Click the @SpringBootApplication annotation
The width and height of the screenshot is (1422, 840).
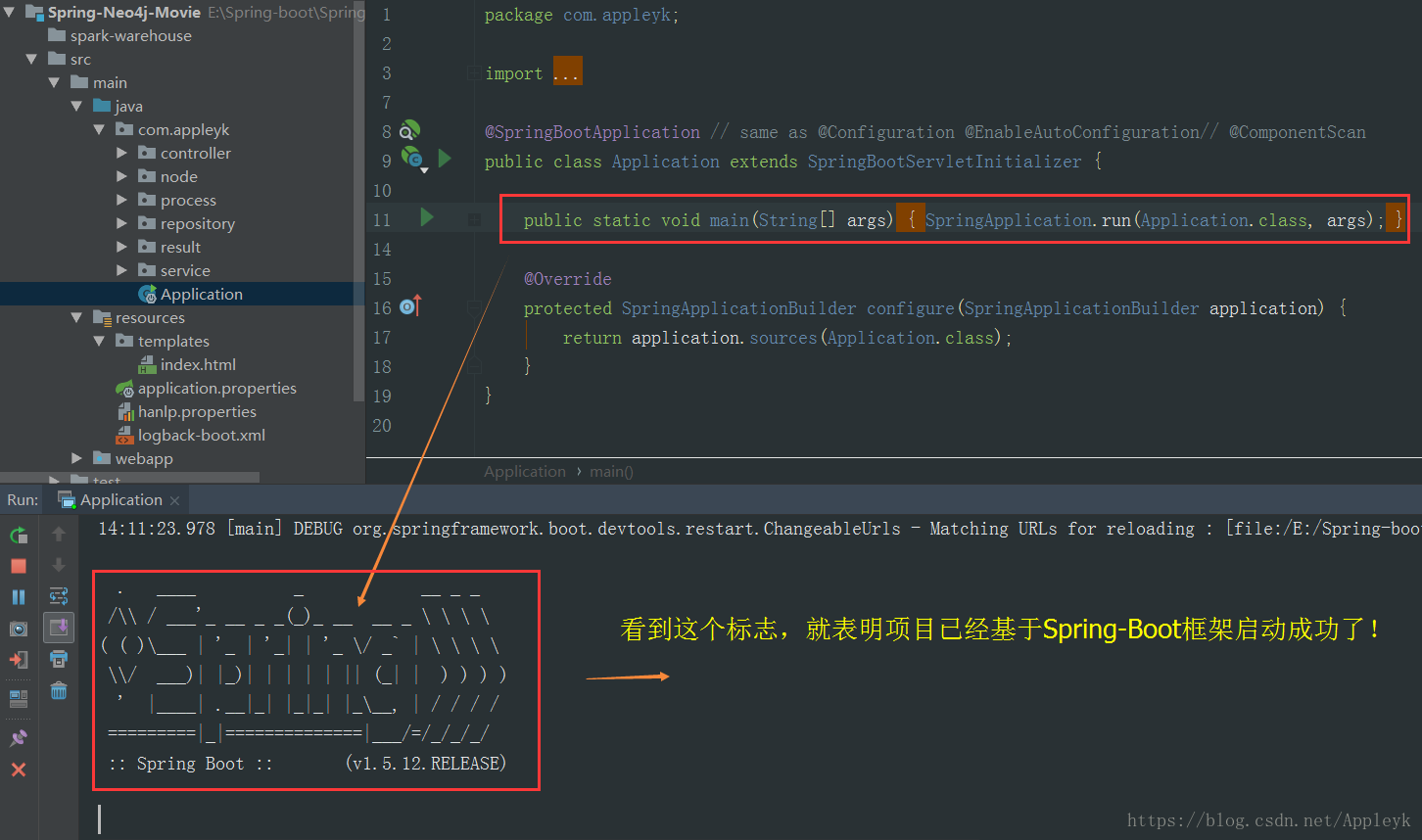[592, 132]
